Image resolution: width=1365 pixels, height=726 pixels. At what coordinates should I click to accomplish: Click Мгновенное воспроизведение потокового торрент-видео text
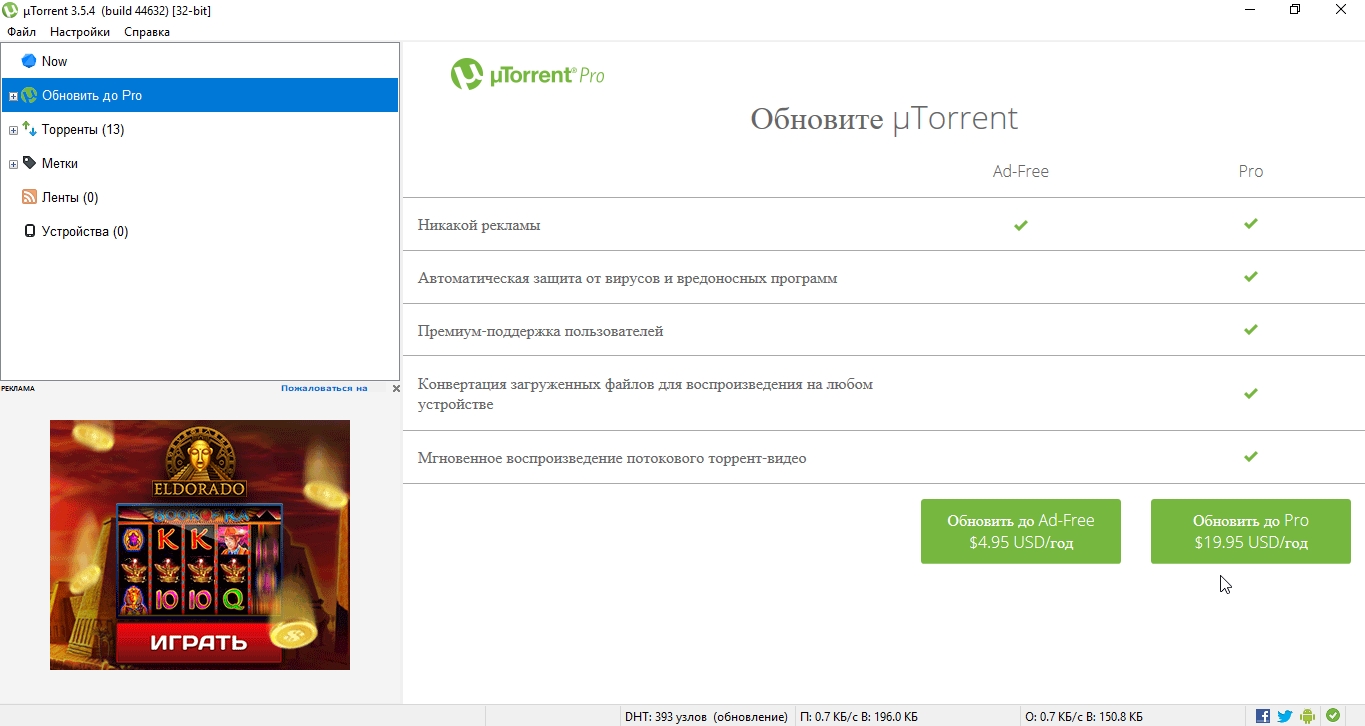(x=612, y=458)
